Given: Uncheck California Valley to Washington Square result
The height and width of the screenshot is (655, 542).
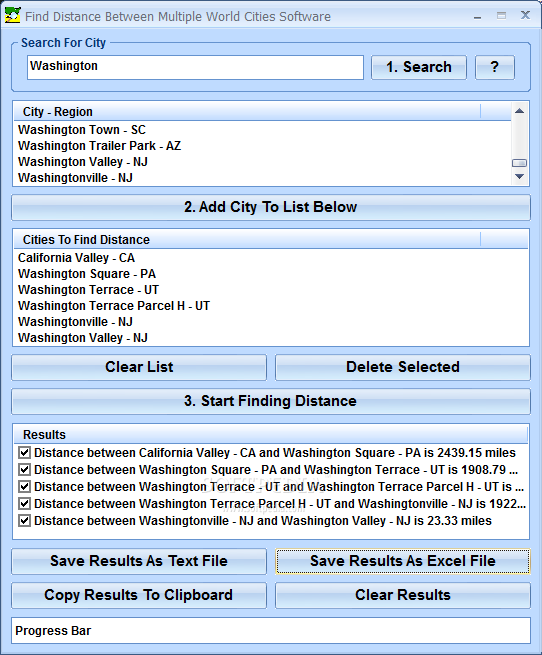Looking at the screenshot, I should [24, 453].
